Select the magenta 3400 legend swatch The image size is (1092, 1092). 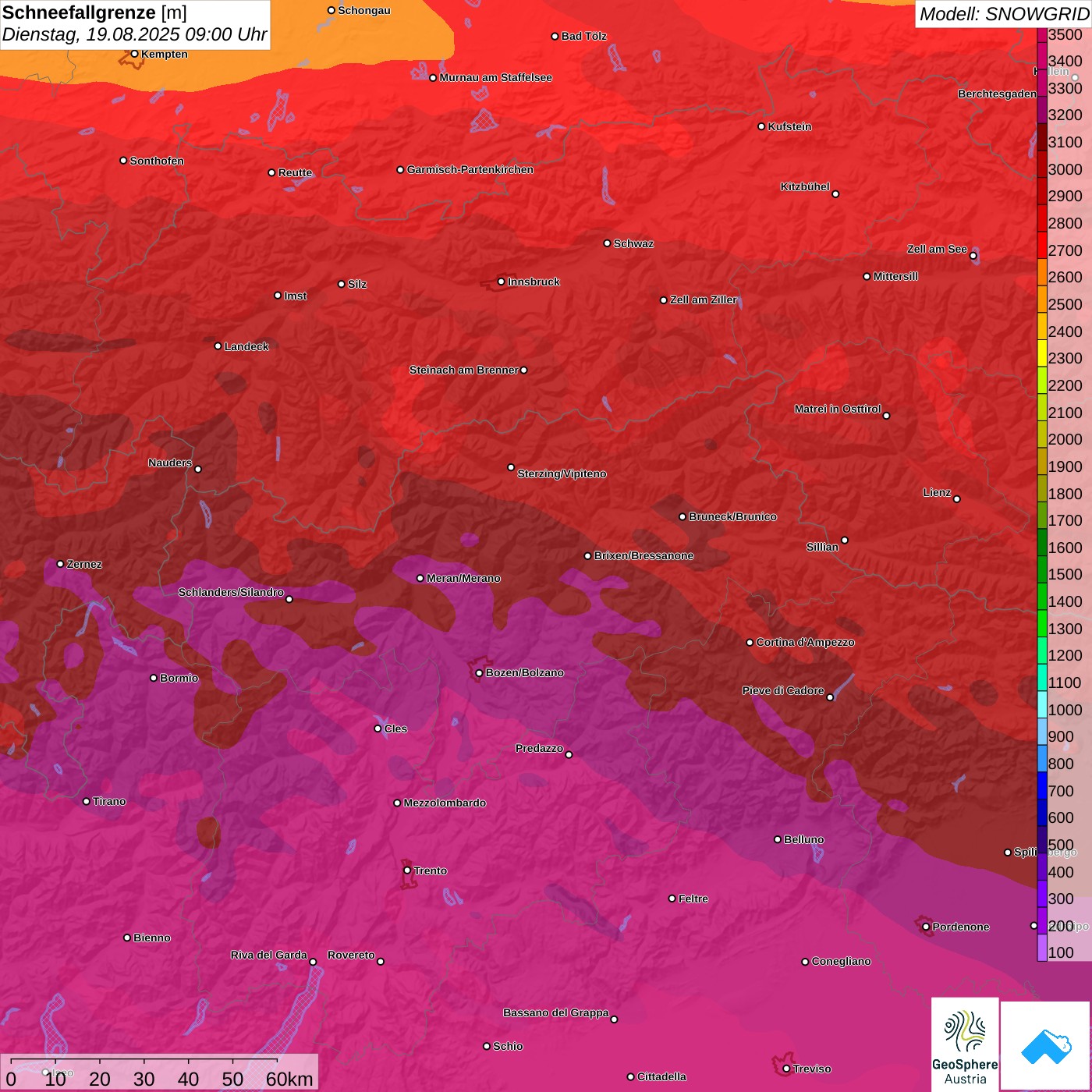1042,55
